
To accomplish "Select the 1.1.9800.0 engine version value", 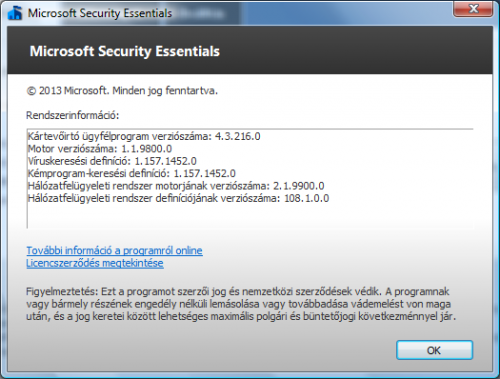I will point(147,149).
